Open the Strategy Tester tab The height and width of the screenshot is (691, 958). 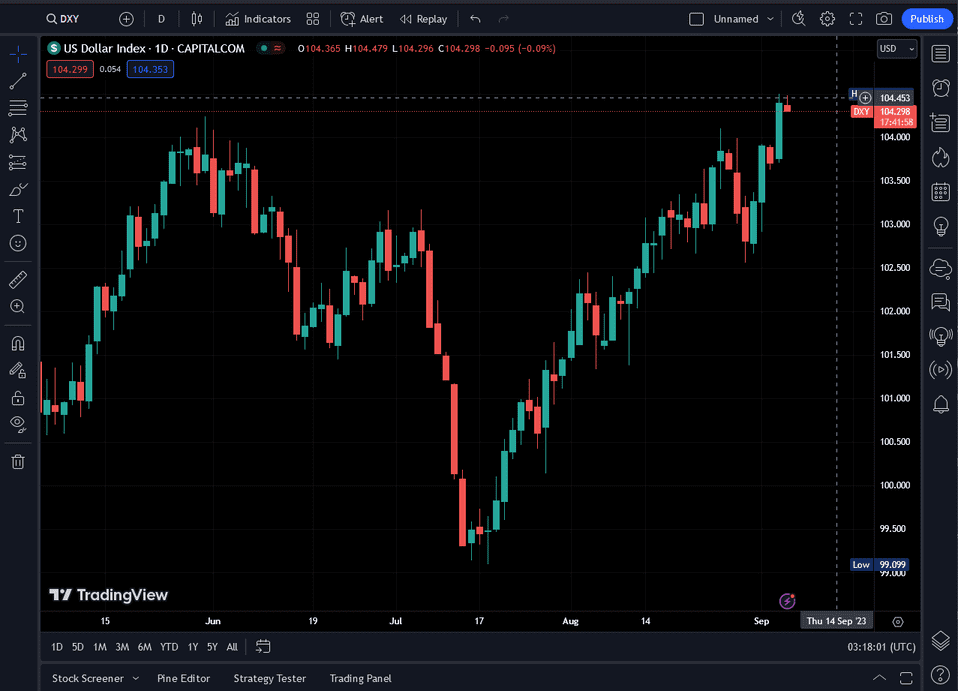coord(270,678)
